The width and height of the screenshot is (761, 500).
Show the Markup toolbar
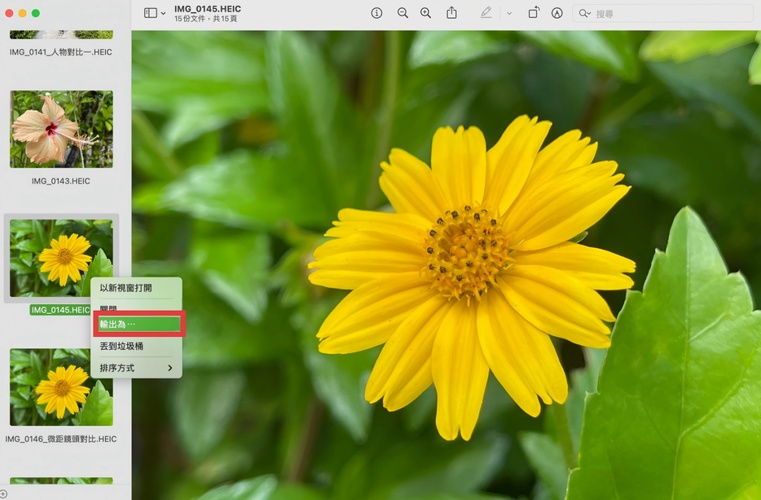pyautogui.click(x=557, y=13)
